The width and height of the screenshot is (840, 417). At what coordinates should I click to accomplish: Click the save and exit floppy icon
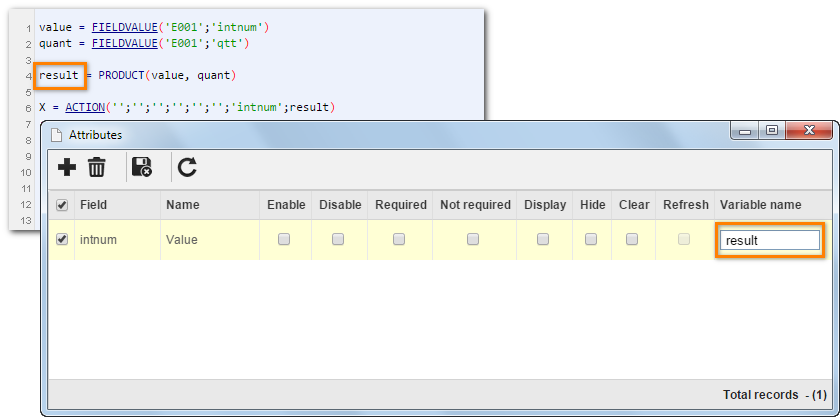(x=141, y=167)
